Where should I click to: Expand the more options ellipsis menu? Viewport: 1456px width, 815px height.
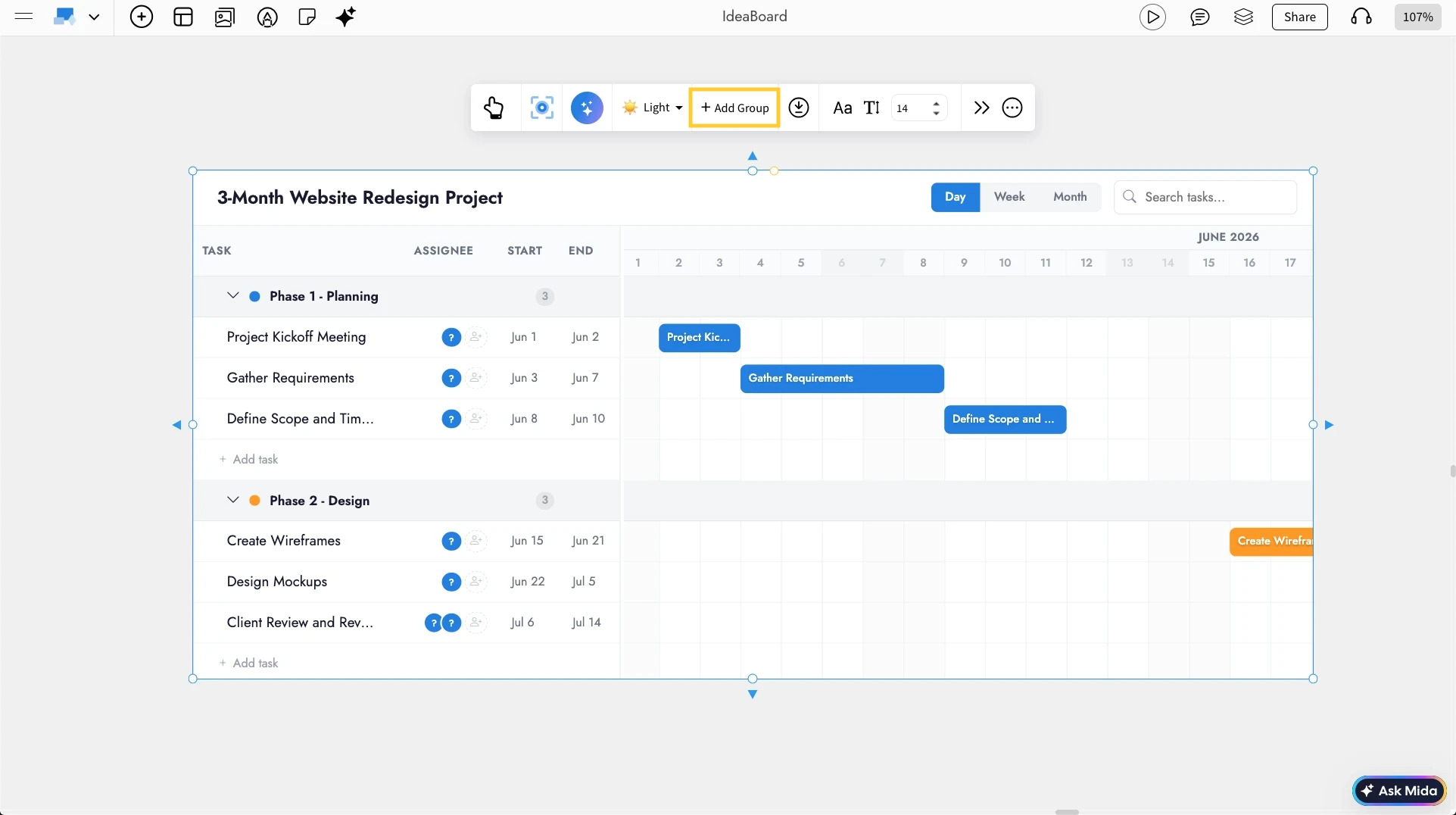point(1012,108)
